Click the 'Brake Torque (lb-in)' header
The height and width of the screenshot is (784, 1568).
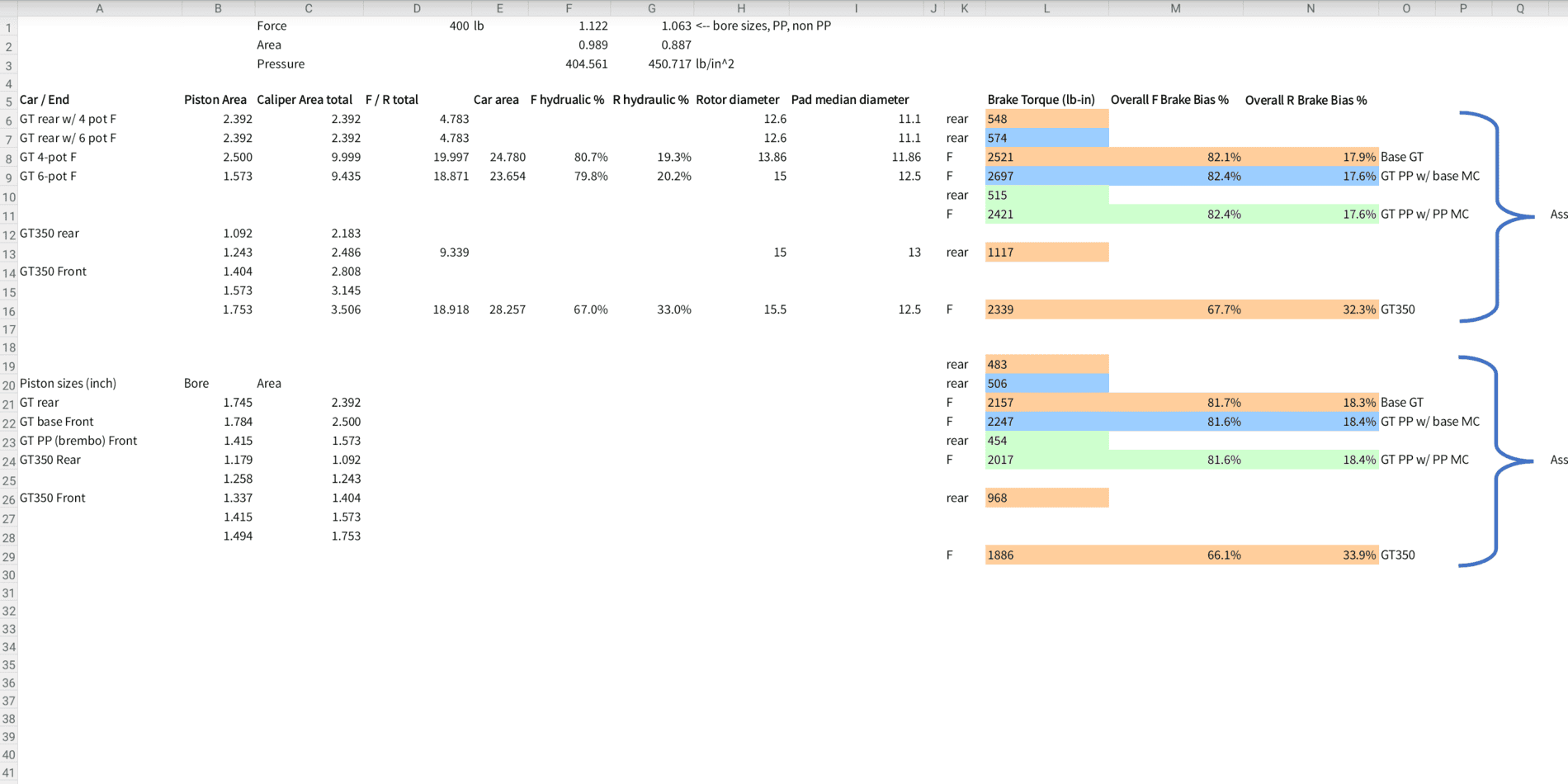coord(1041,100)
